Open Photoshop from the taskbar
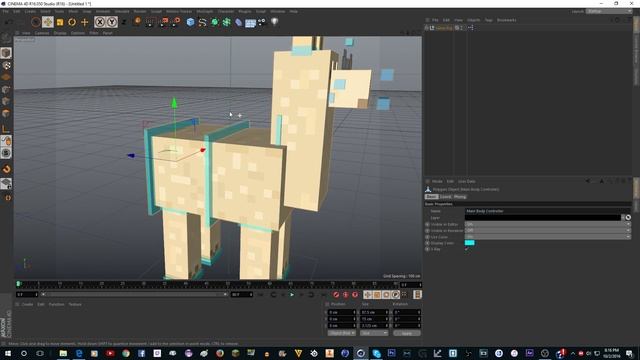Screen dimensions: 640x360 coord(391,353)
